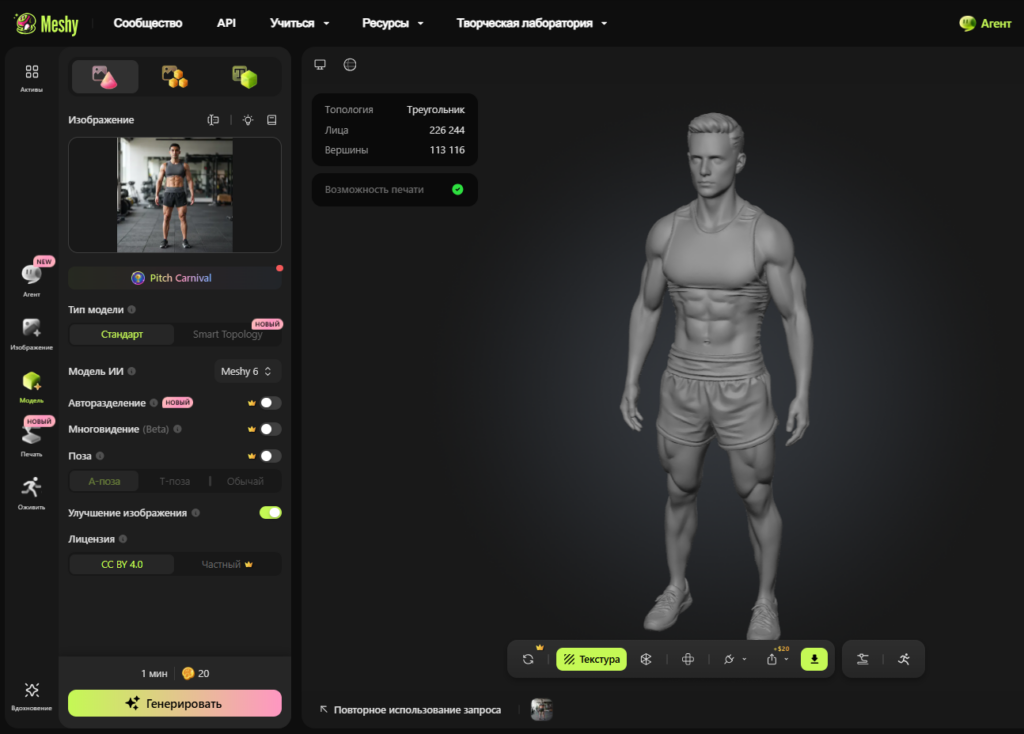Image resolution: width=1024 pixels, height=734 pixels.
Task: Select the text-to-3D tab with the green cube
Action: [245, 76]
